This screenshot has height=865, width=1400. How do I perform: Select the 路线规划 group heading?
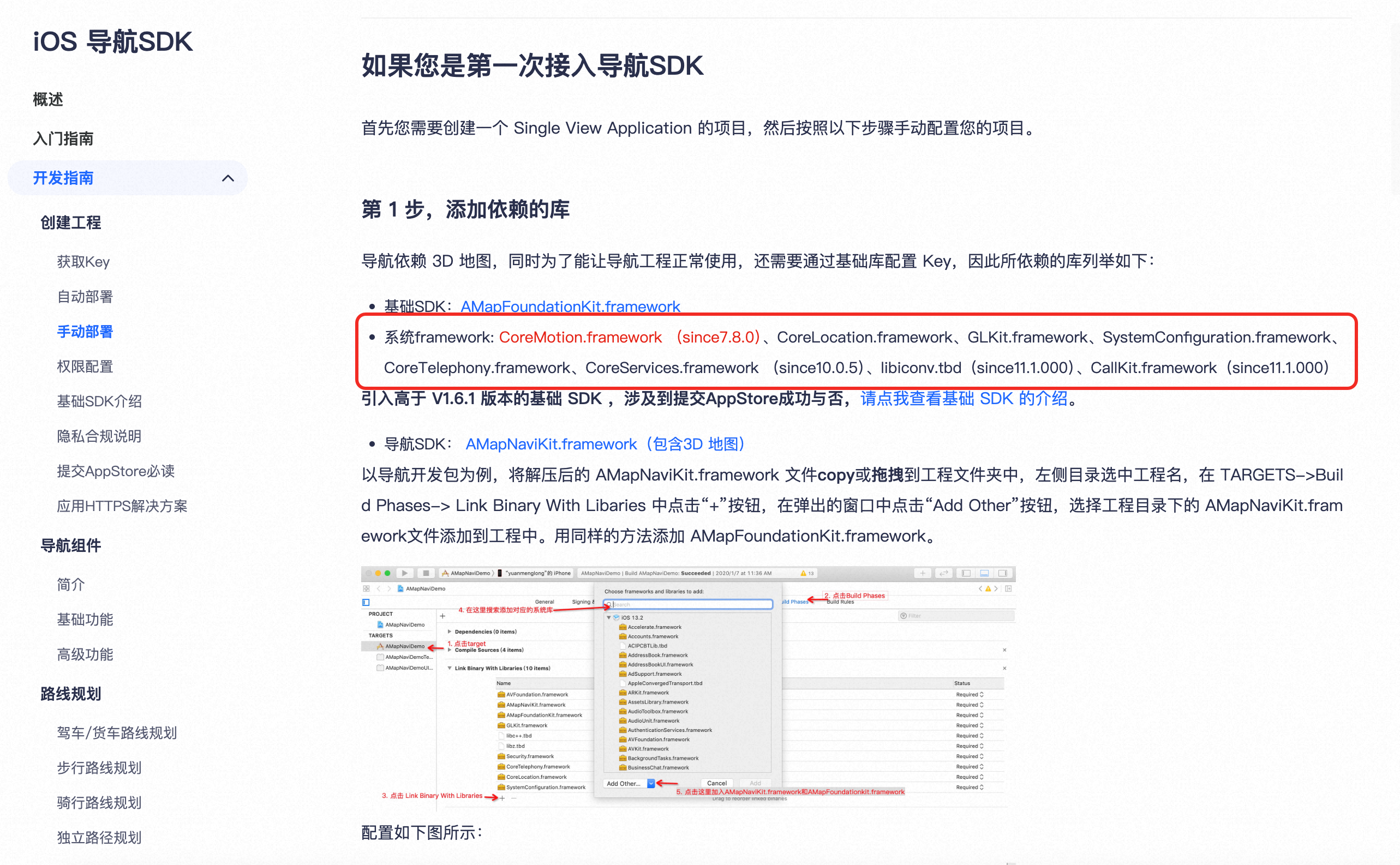tap(70, 694)
